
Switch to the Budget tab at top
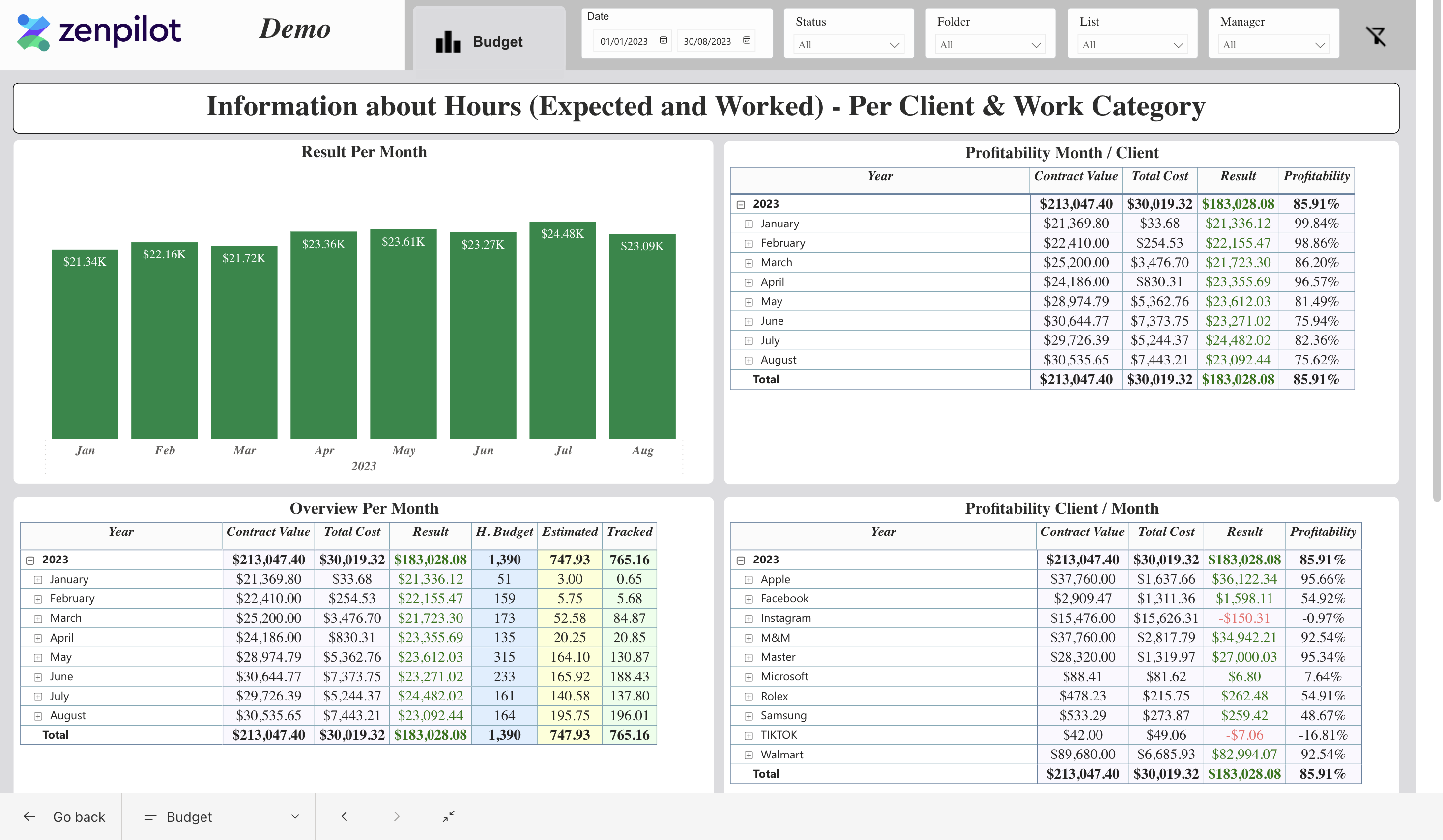tap(497, 41)
